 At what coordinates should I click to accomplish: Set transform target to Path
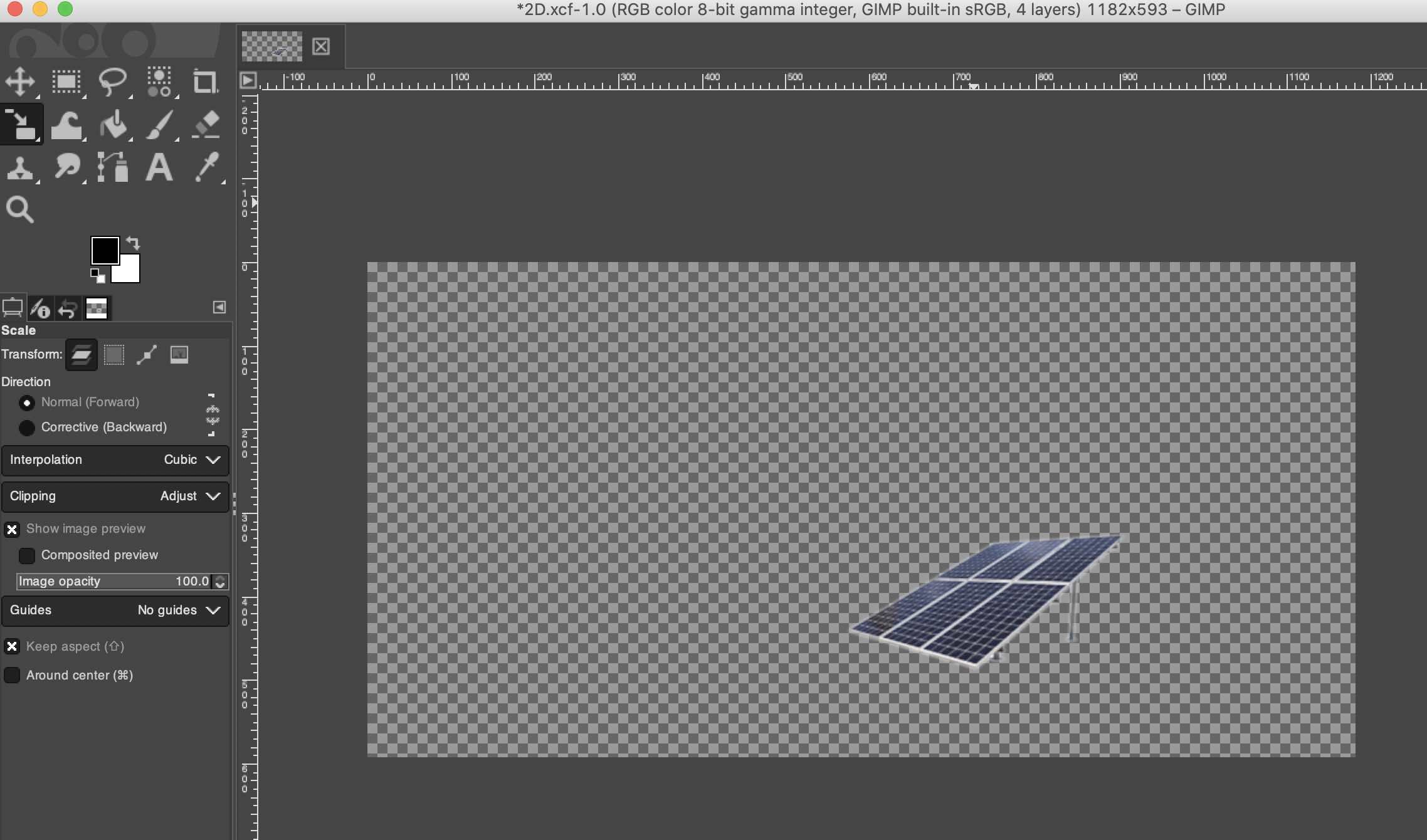pos(147,355)
